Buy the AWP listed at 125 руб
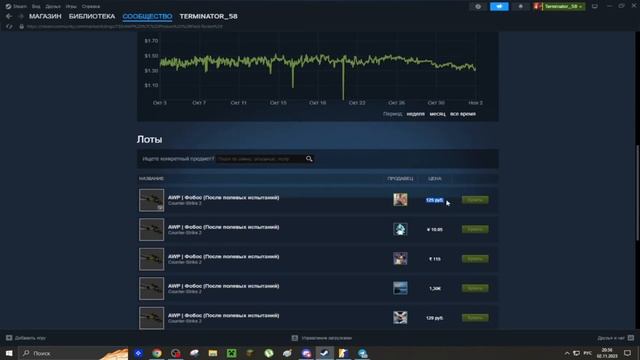Screen dimensions: 640x360 pos(475,200)
